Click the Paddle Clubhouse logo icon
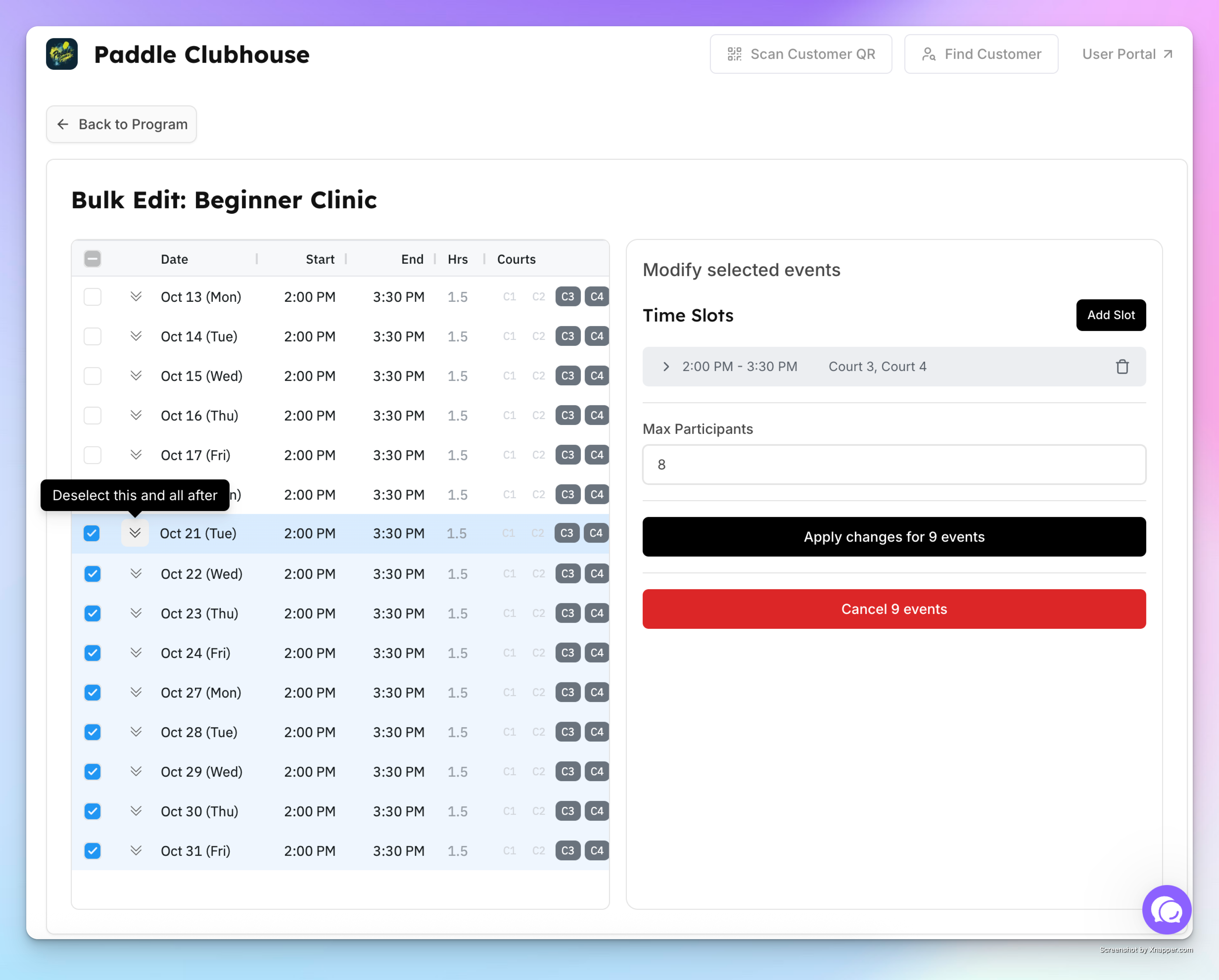 [62, 54]
